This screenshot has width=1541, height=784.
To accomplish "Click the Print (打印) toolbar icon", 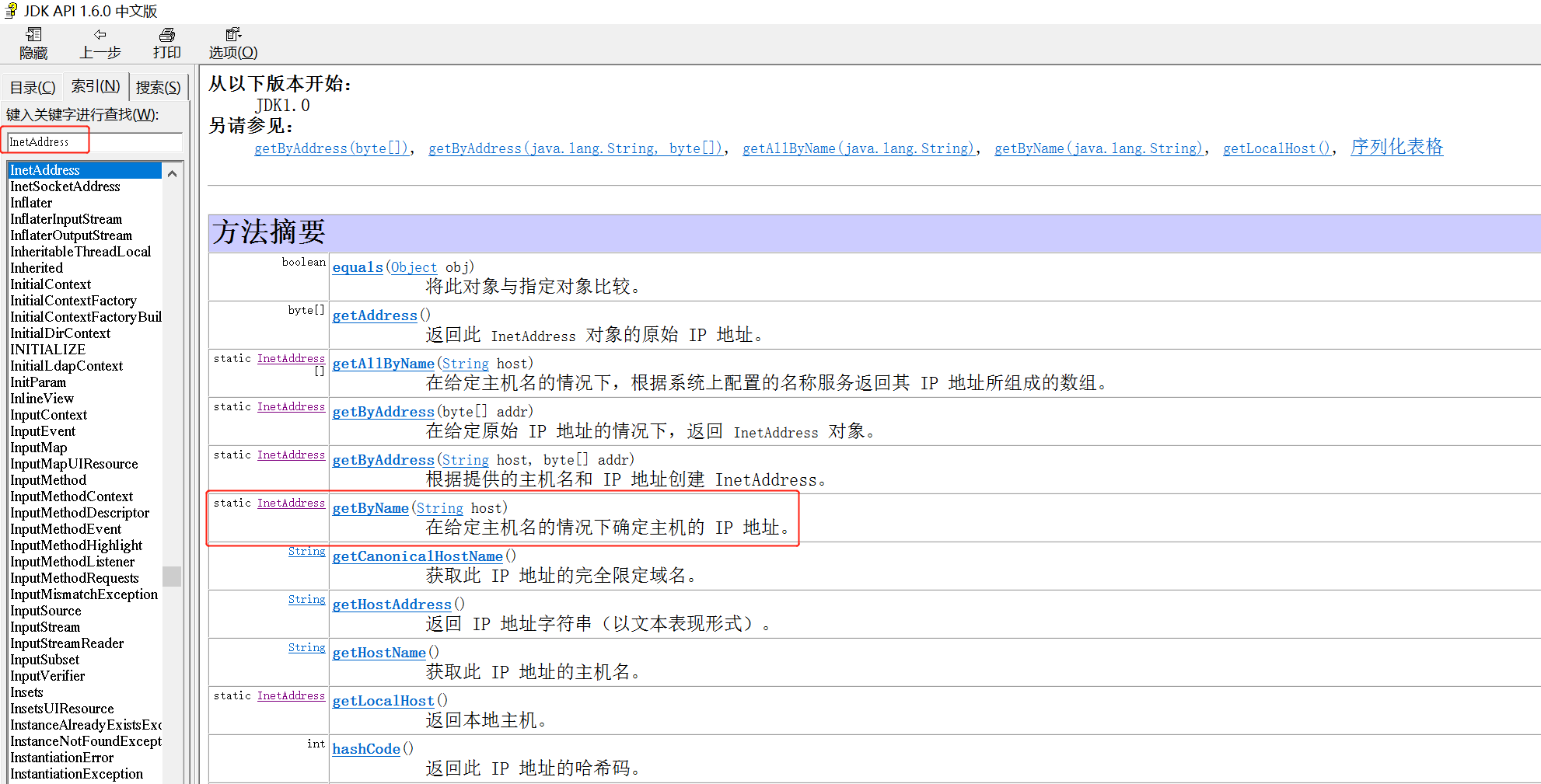I will [167, 44].
